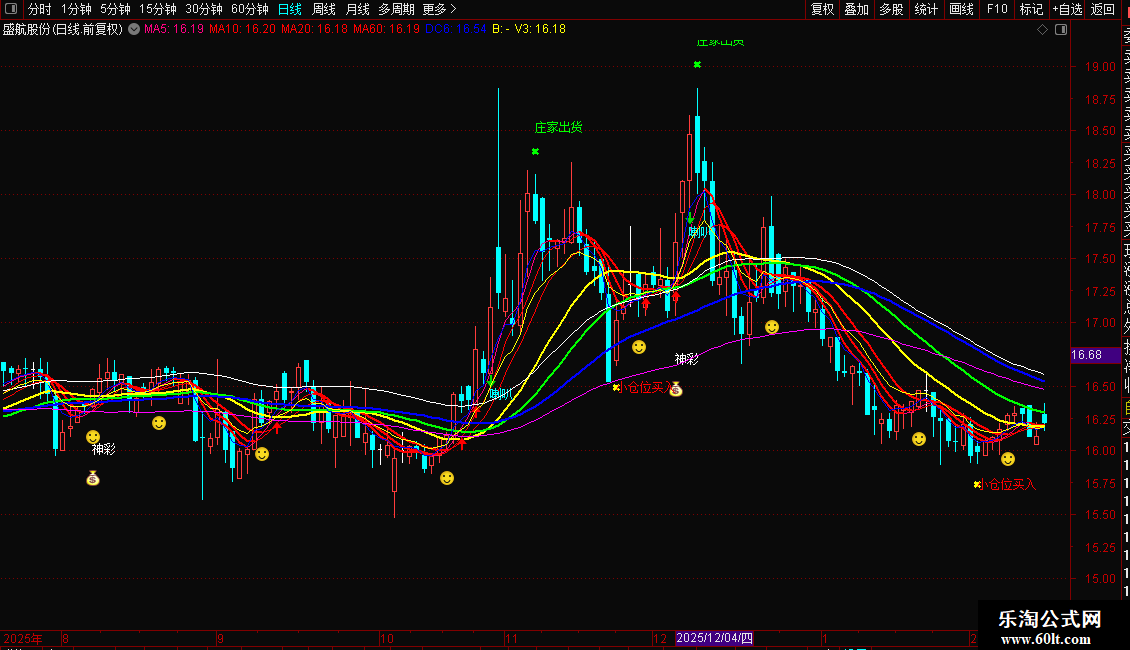Add stock with +自选 button
This screenshot has width=1130, height=650.
1067,9
